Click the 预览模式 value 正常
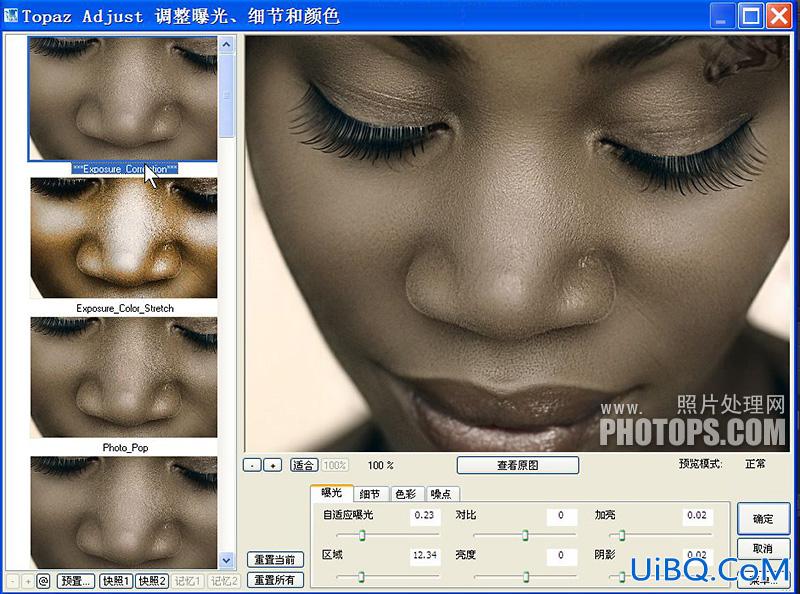Viewport: 800px width, 594px height. 755,464
